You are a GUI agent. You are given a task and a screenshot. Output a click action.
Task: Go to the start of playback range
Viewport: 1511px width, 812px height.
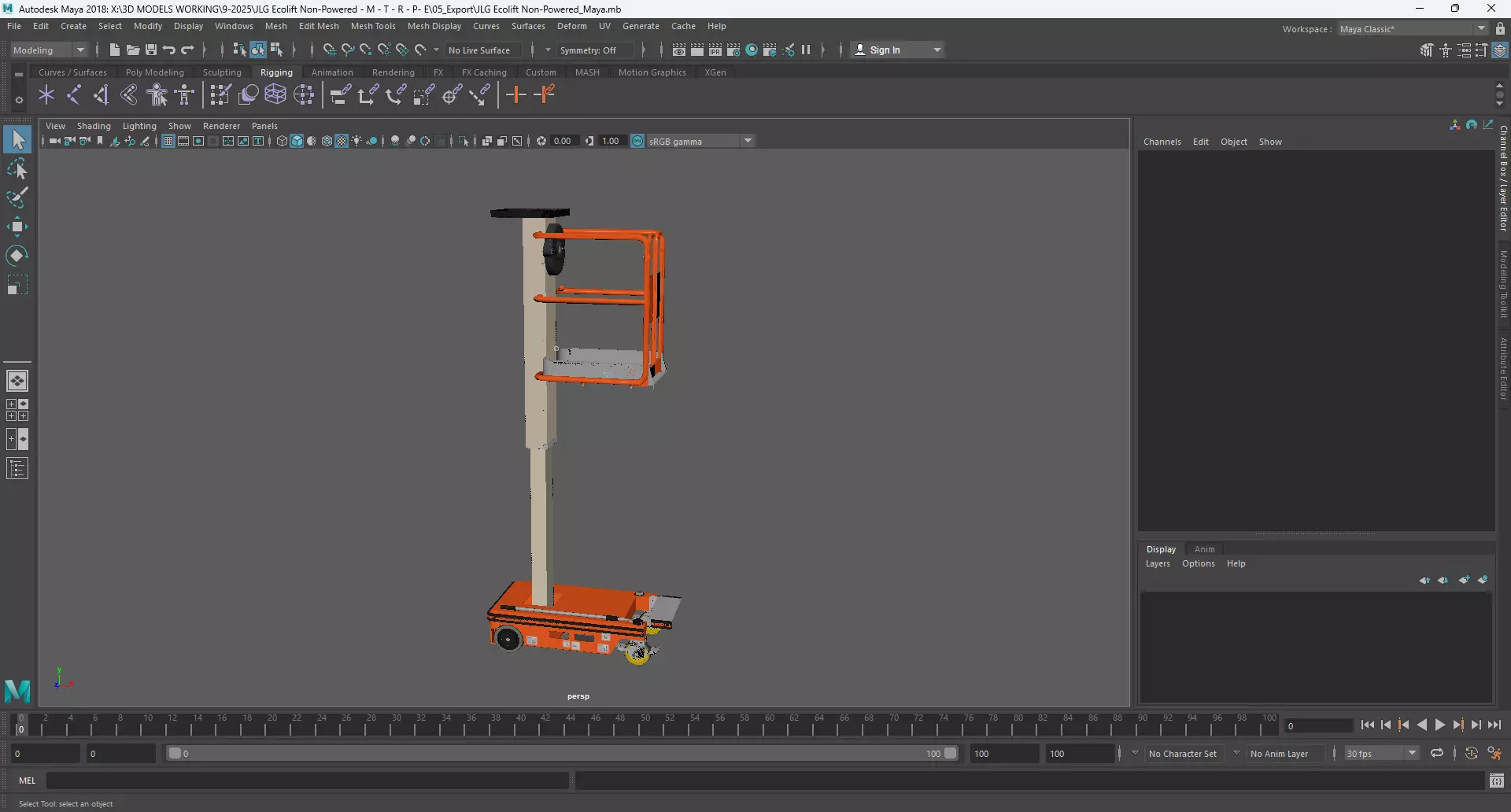coord(1368,725)
